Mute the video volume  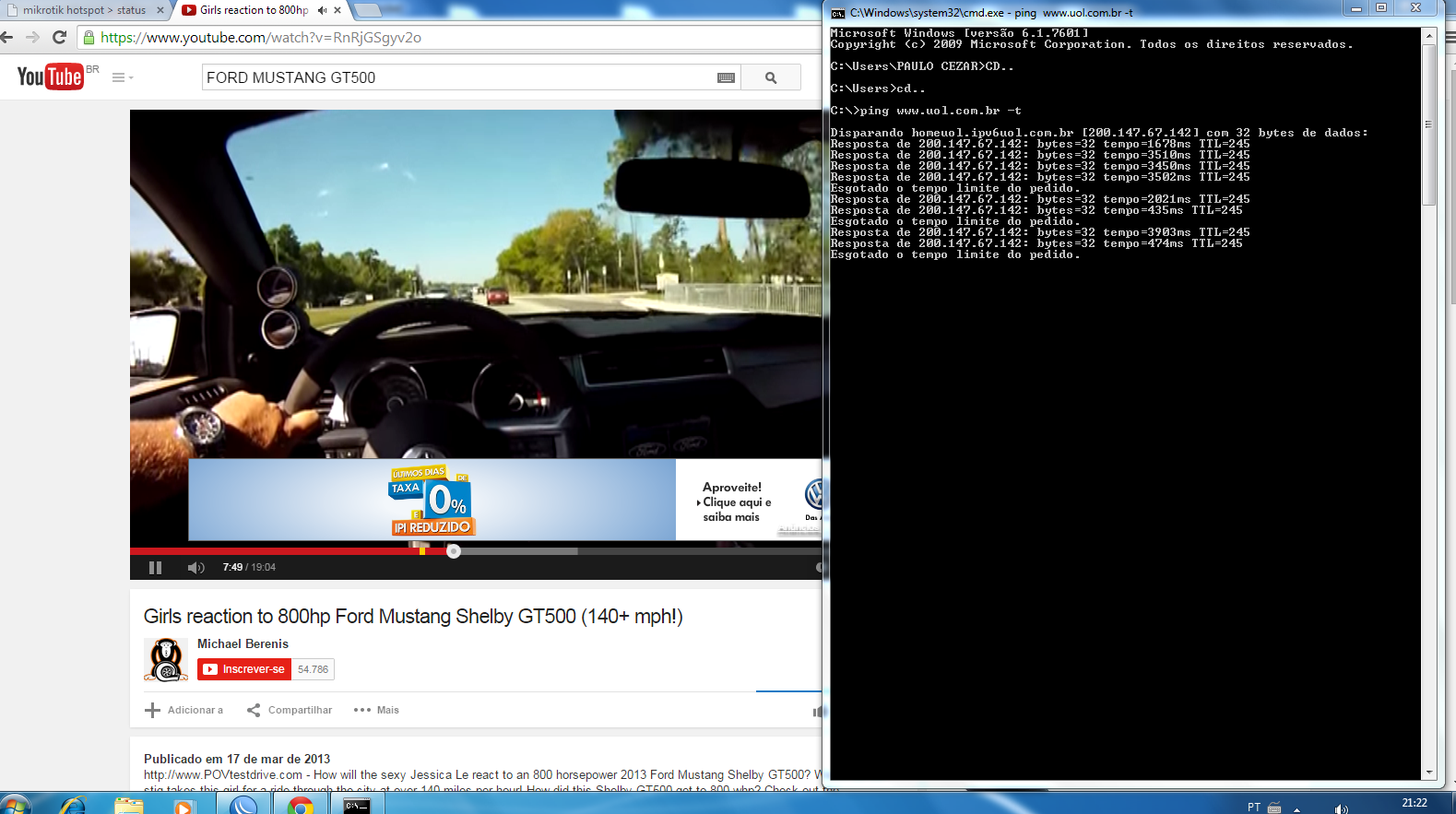pyautogui.click(x=195, y=568)
